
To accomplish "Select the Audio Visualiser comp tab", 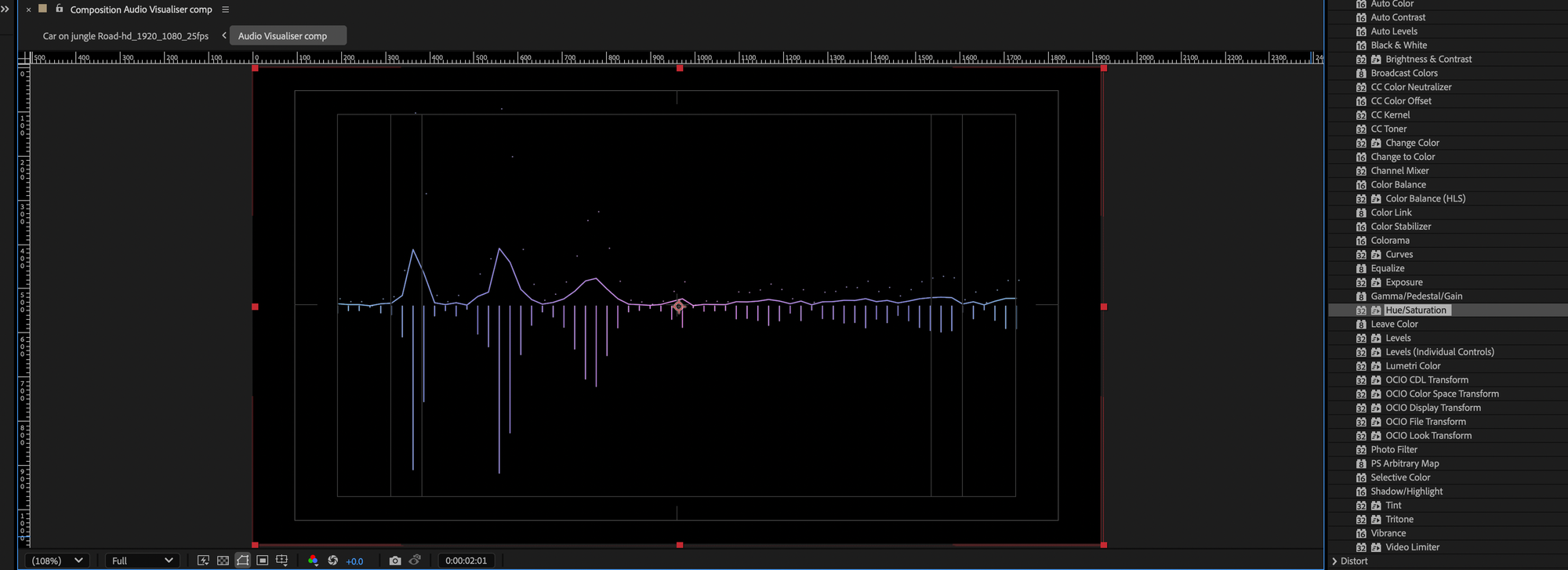I will pos(282,36).
